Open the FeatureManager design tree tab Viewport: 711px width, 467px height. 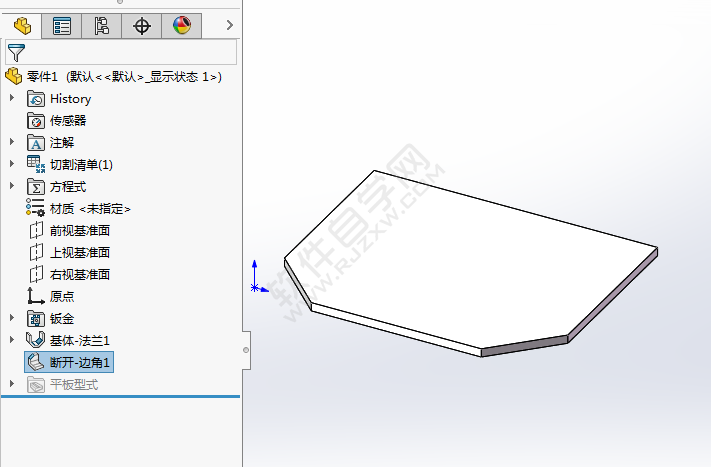coord(22,25)
